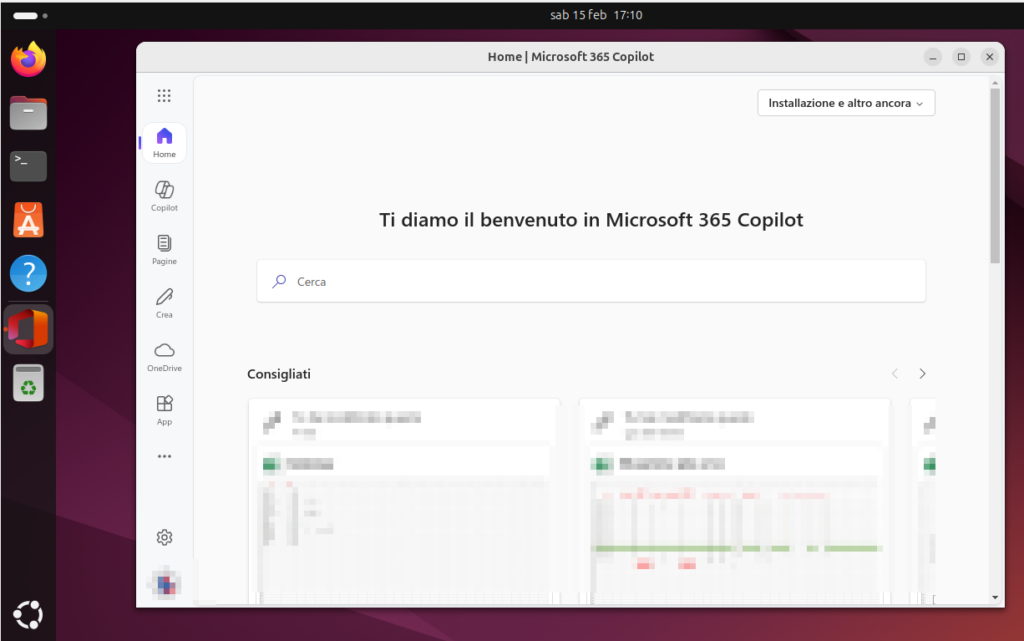Click the search magnifier icon
Viewport: 1024px width, 641px height.
(280, 281)
